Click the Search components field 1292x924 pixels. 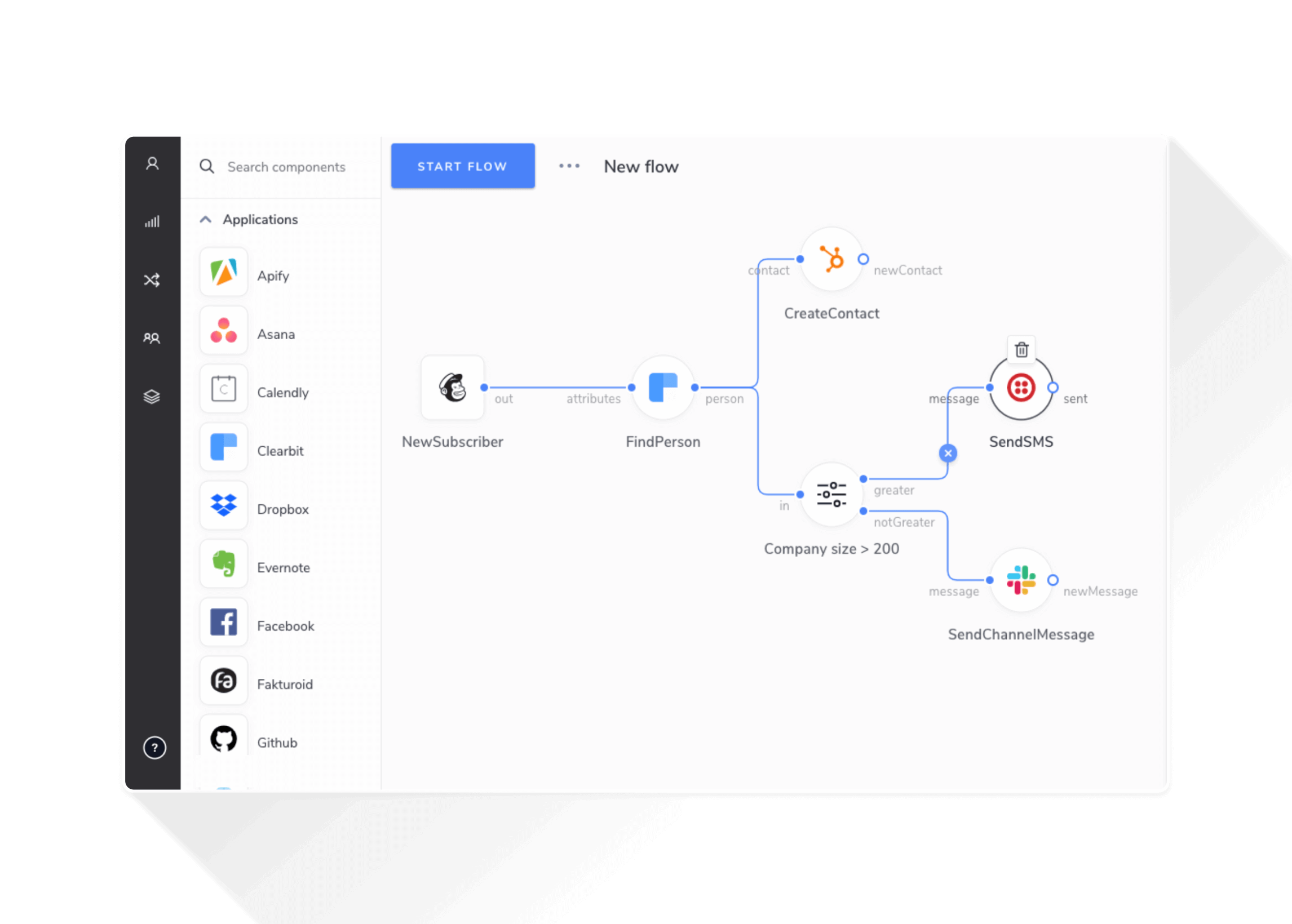click(286, 166)
